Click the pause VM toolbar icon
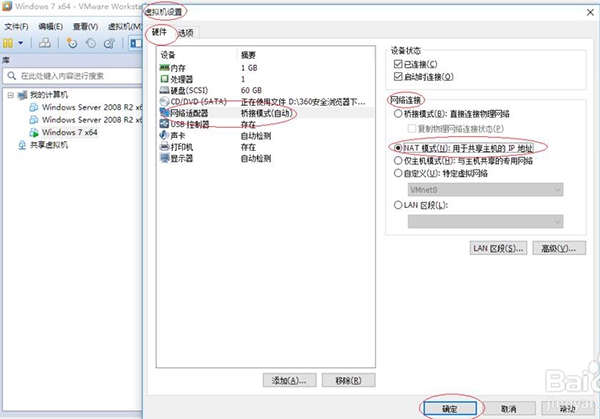Image resolution: width=600 pixels, height=419 pixels. tap(8, 43)
